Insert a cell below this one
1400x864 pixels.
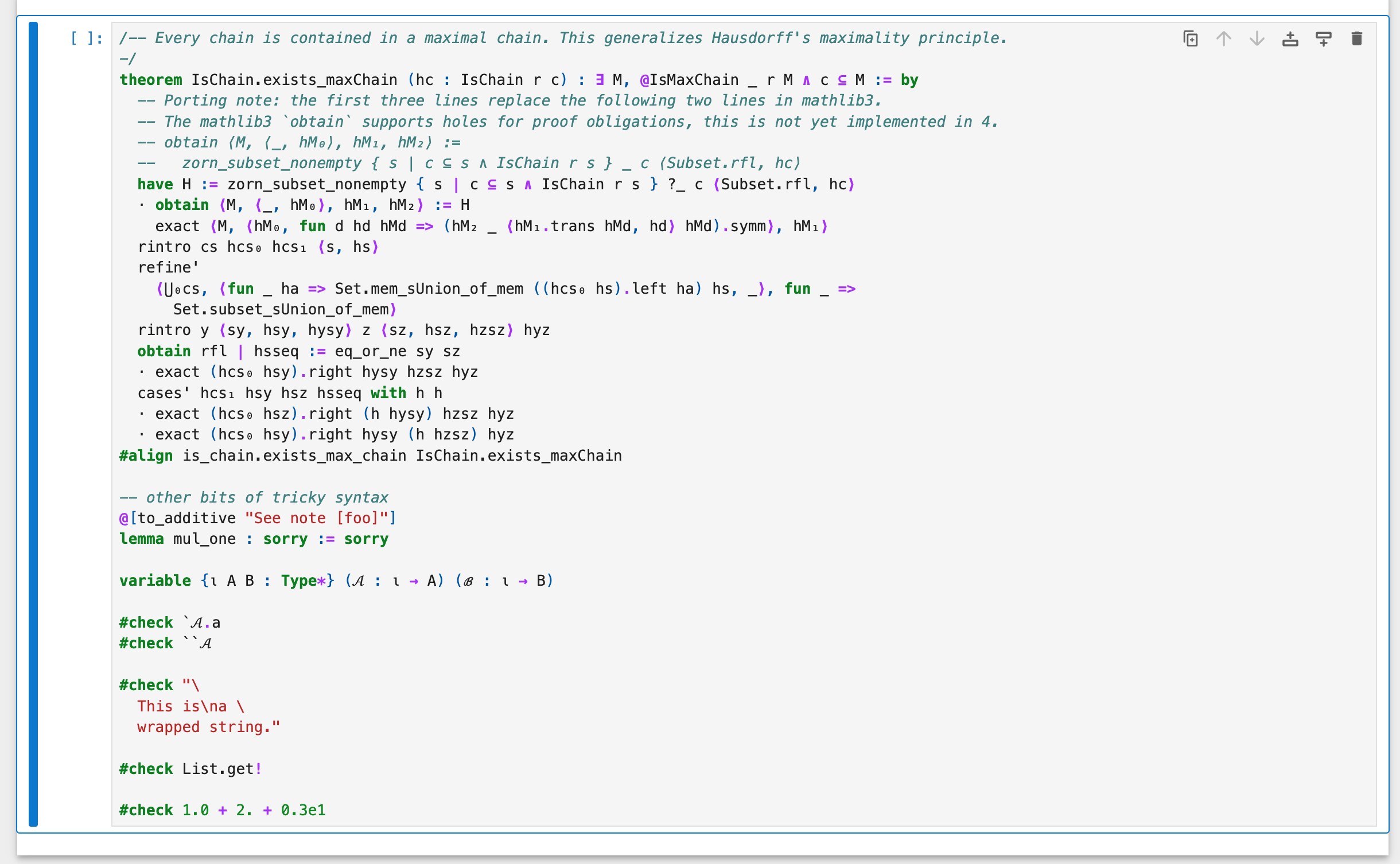pos(1324,38)
